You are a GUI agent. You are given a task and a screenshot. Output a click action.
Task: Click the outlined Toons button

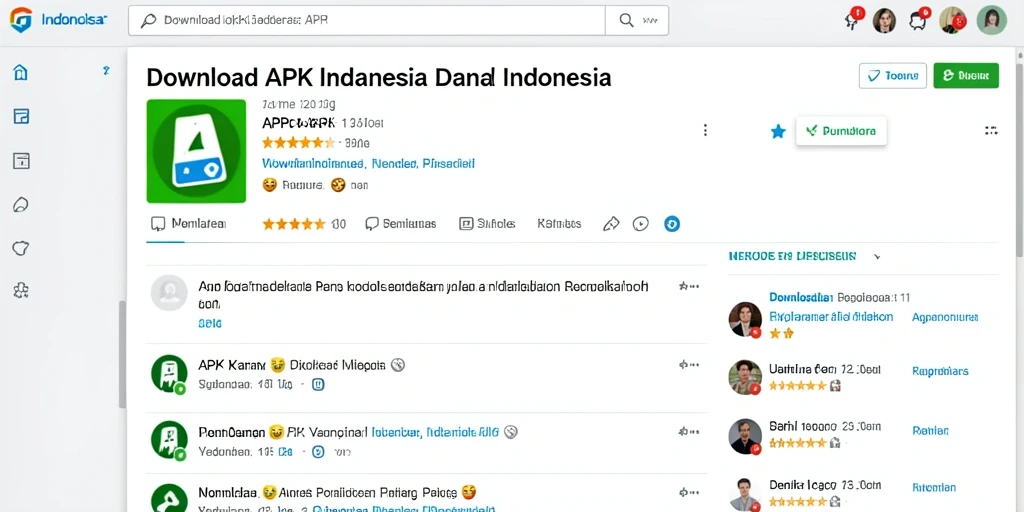(893, 76)
